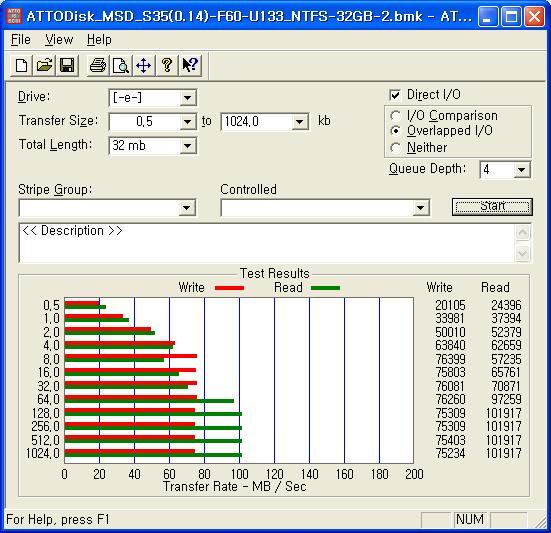551x533 pixels.
Task: Click inside the Description text box
Action: click(x=267, y=243)
